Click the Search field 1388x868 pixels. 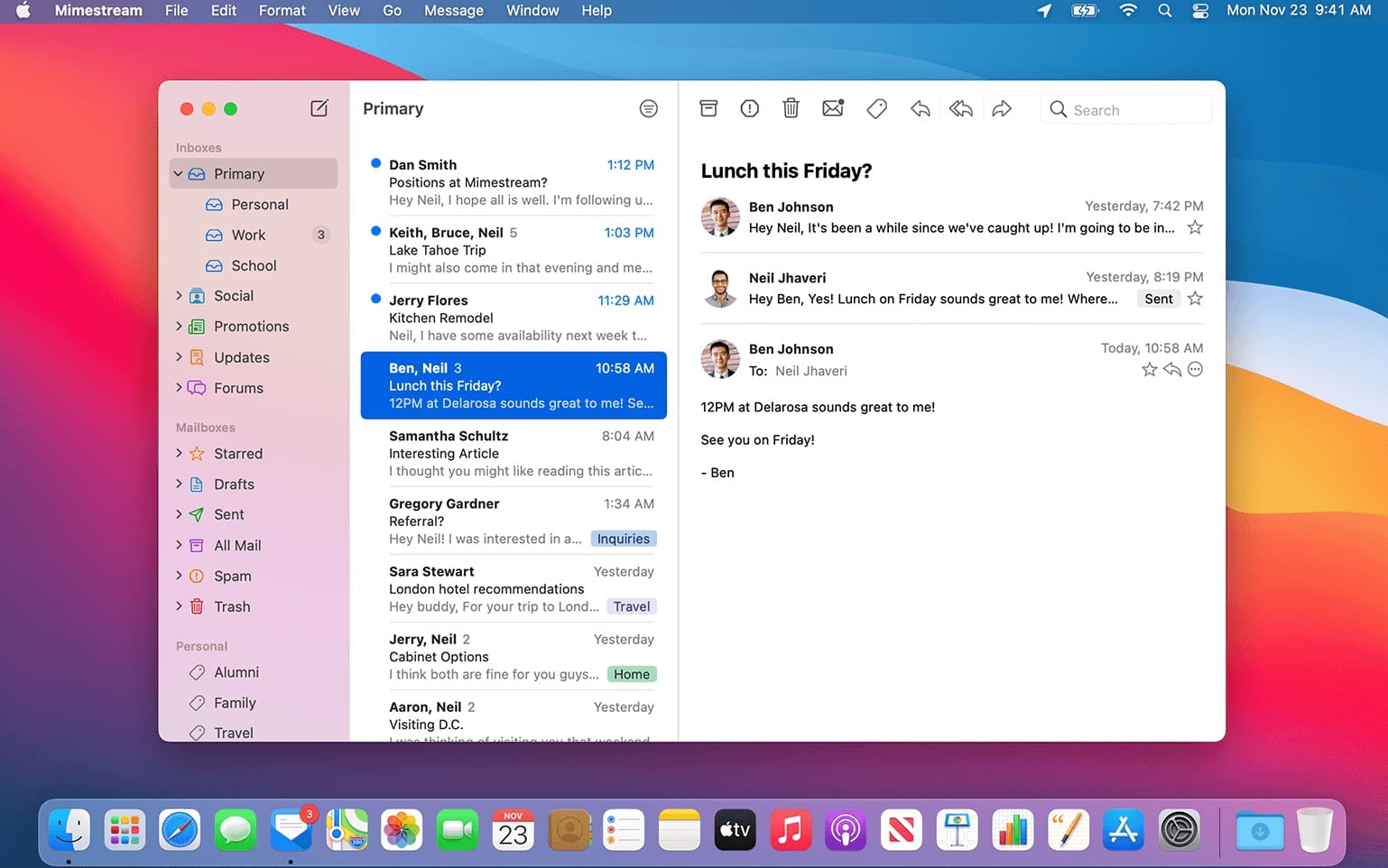point(1126,109)
